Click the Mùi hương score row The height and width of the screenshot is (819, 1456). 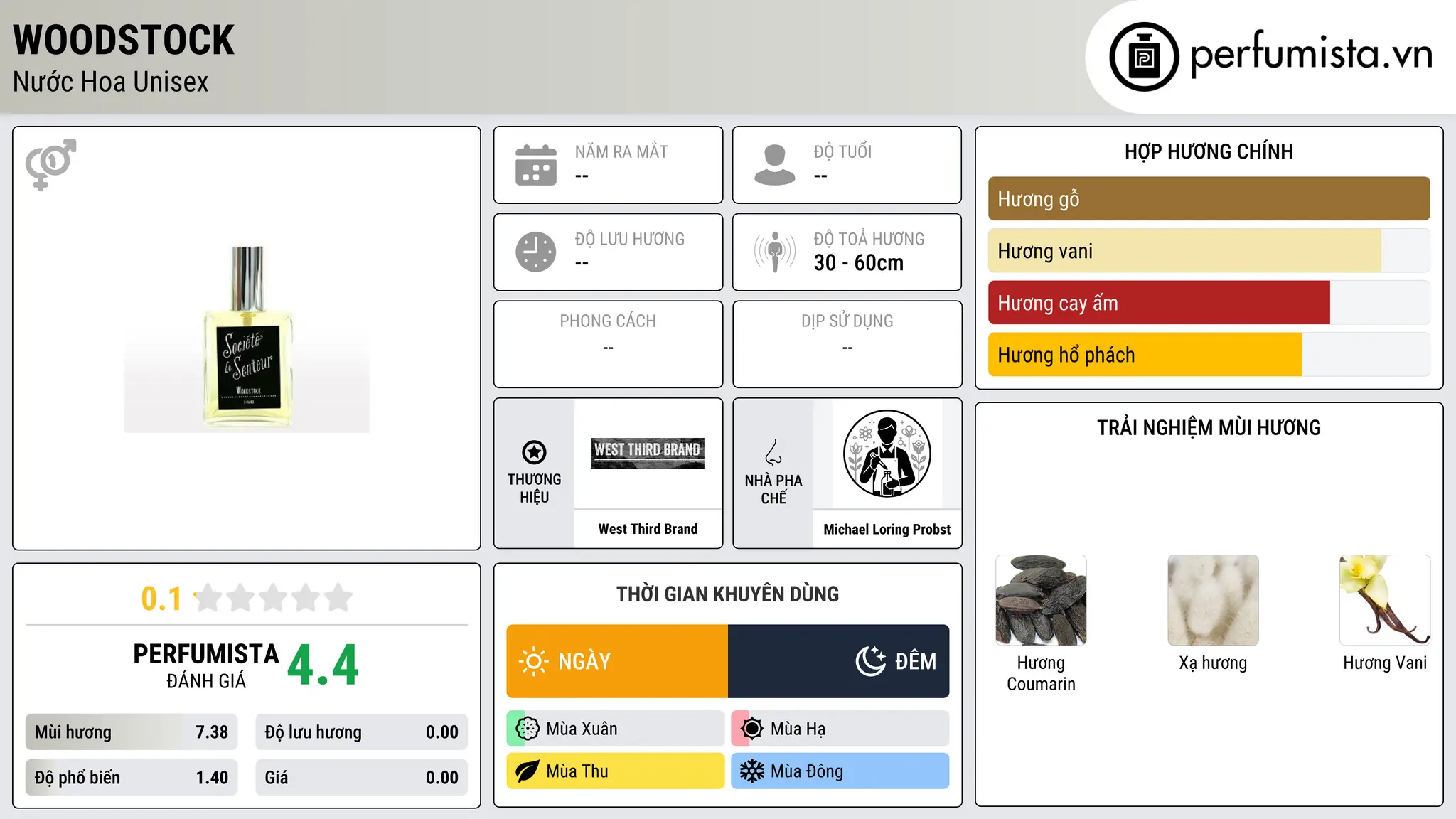[132, 732]
